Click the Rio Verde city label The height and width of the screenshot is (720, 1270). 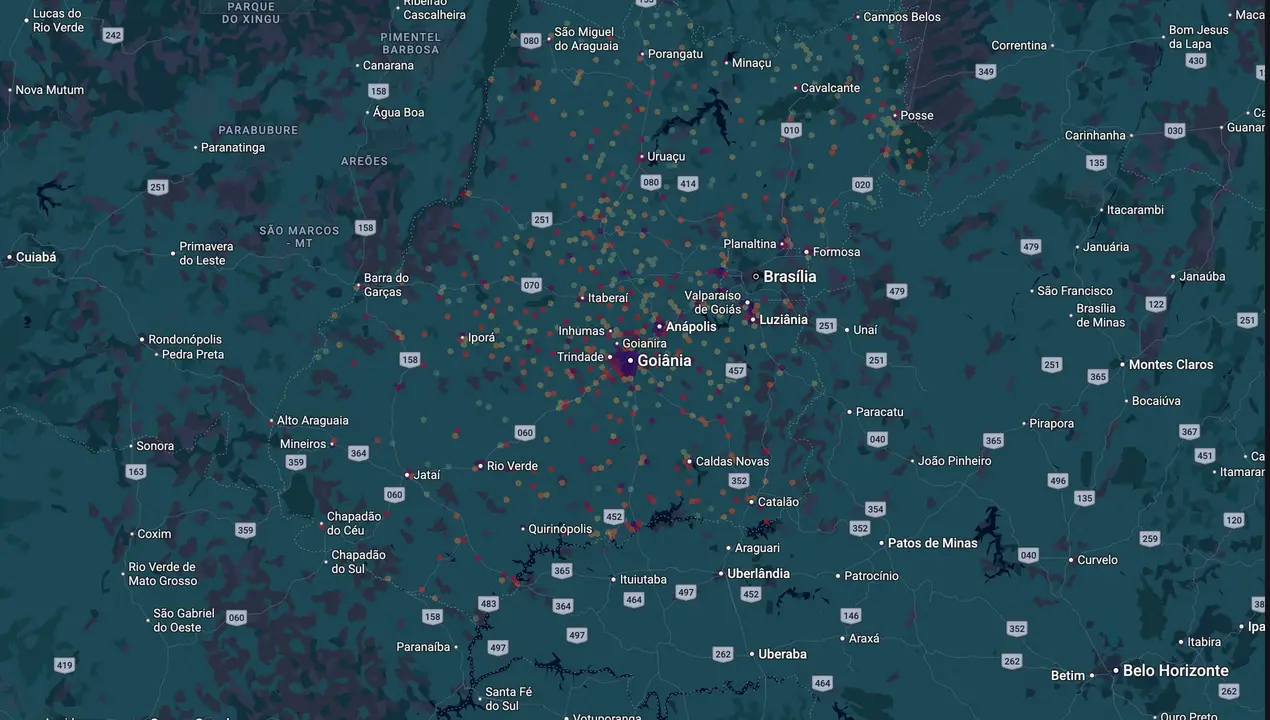(x=512, y=466)
